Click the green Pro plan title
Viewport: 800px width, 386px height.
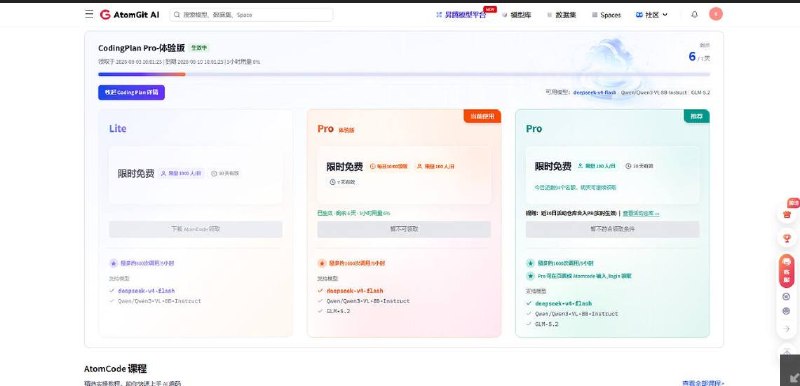534,129
